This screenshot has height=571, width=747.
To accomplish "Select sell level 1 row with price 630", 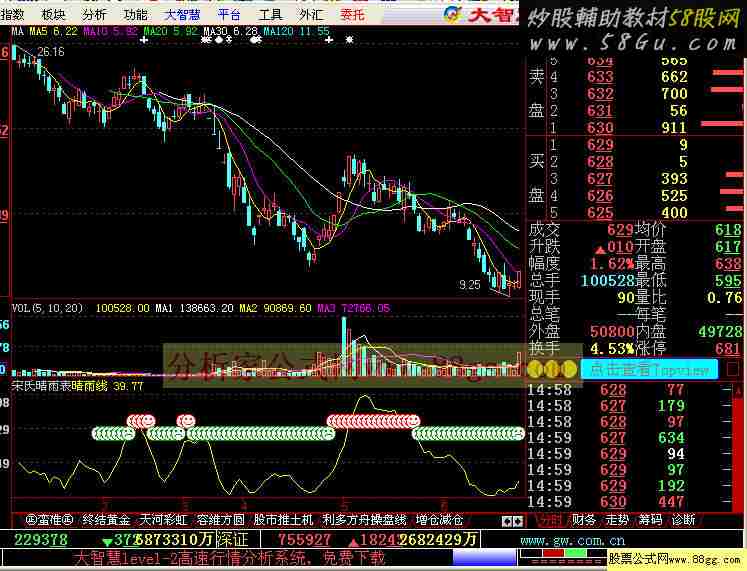I will 636,128.
